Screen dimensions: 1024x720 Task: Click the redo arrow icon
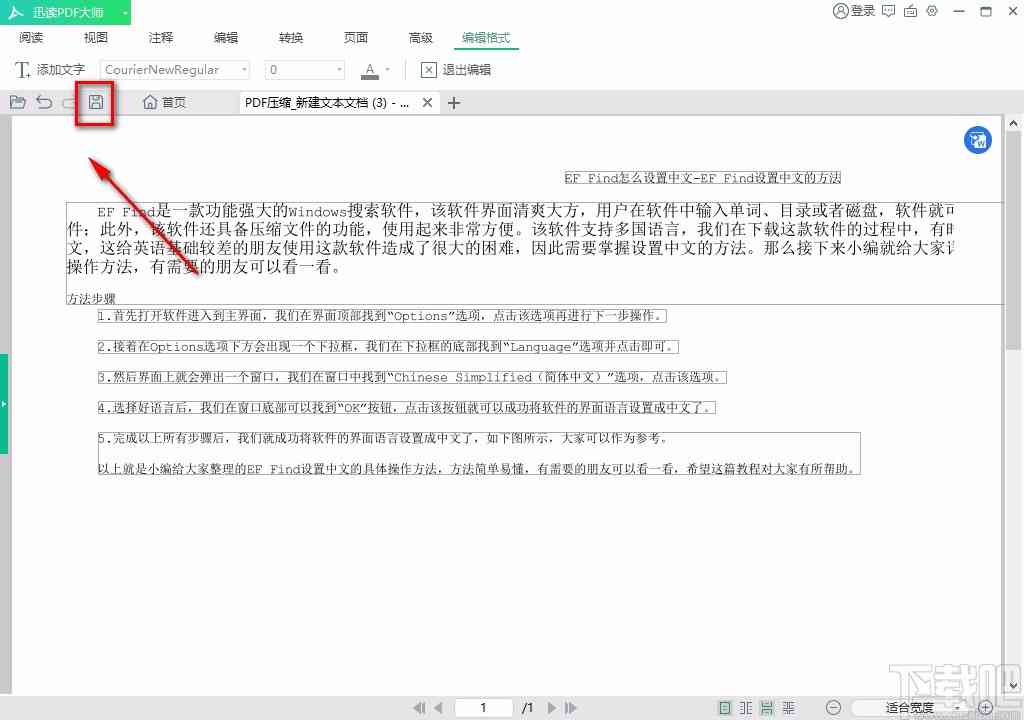(69, 103)
